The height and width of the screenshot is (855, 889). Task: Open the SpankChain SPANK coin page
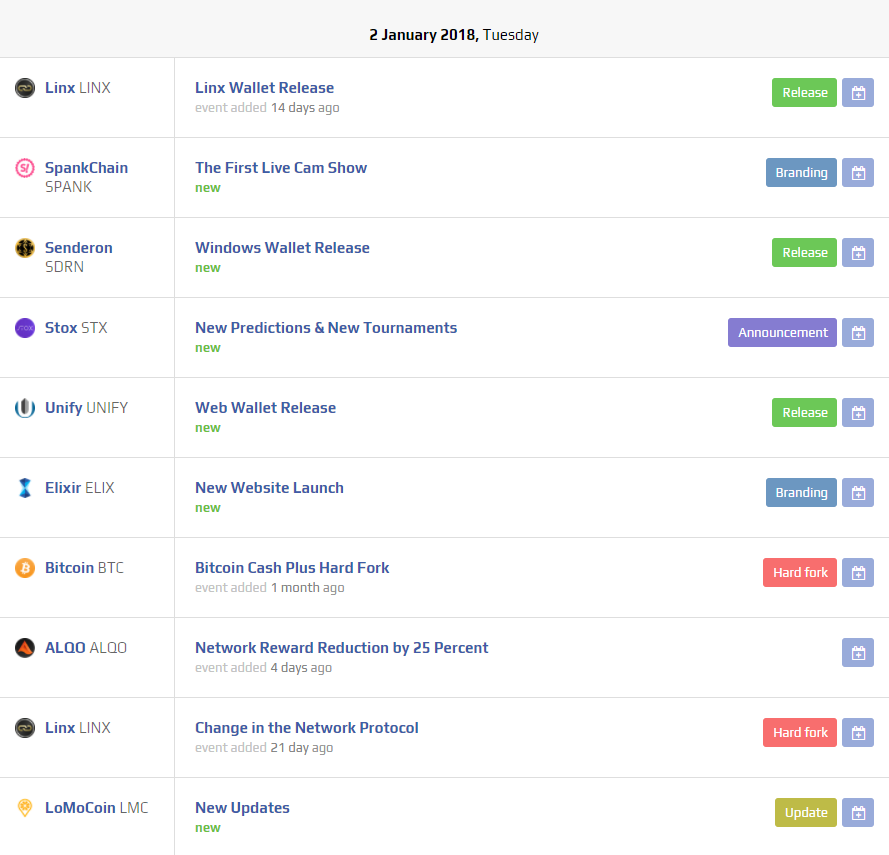tap(86, 177)
